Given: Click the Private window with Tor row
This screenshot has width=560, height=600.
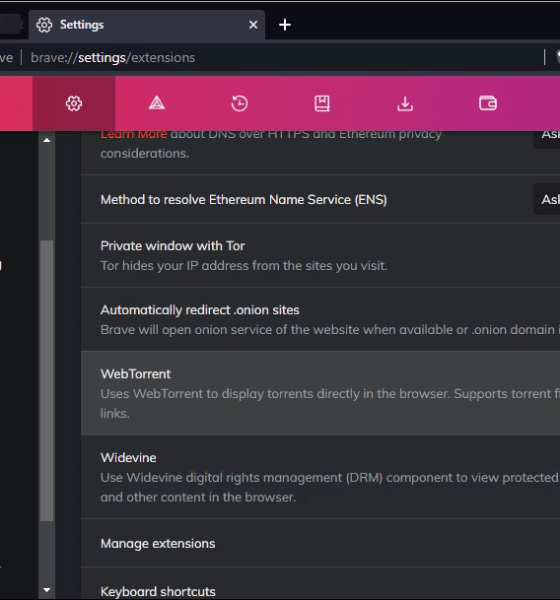Looking at the screenshot, I should coord(320,255).
